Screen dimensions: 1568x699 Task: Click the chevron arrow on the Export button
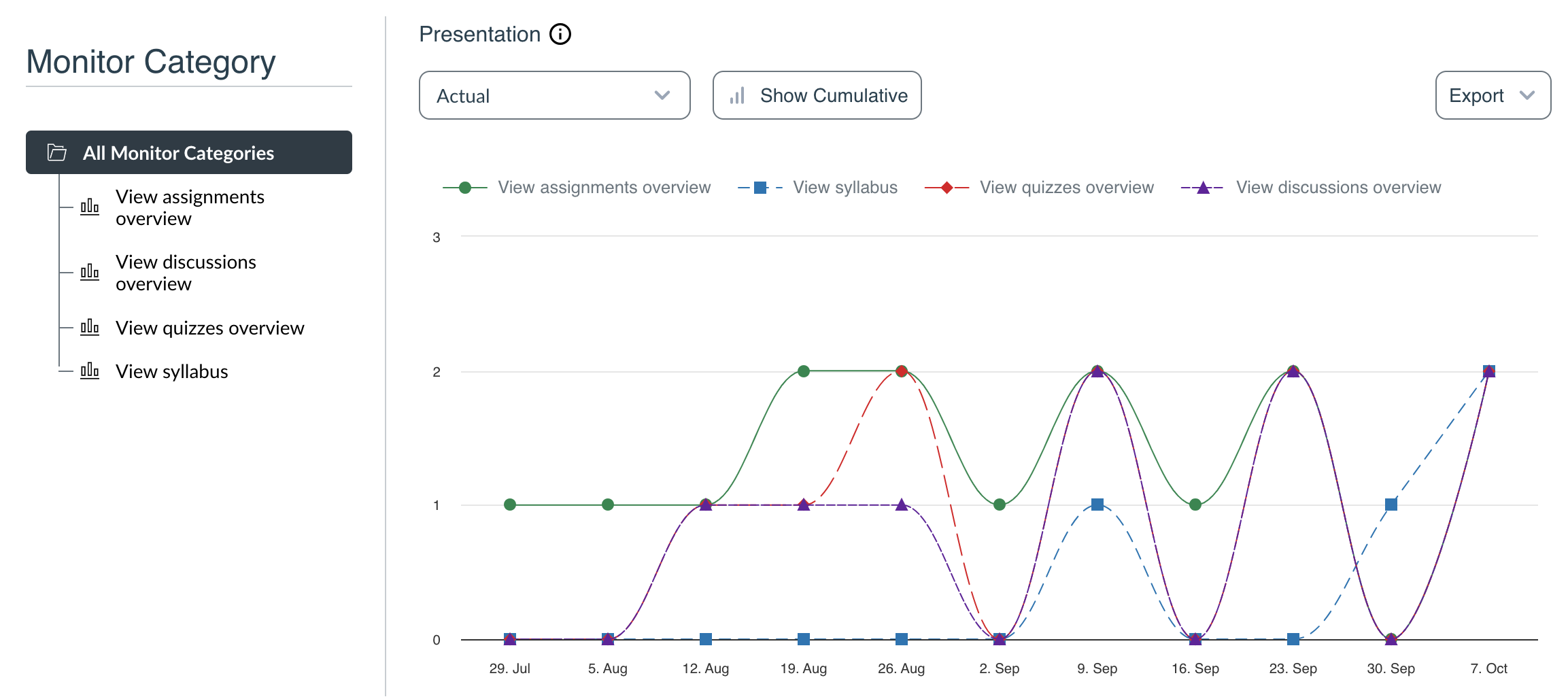[x=1527, y=95]
